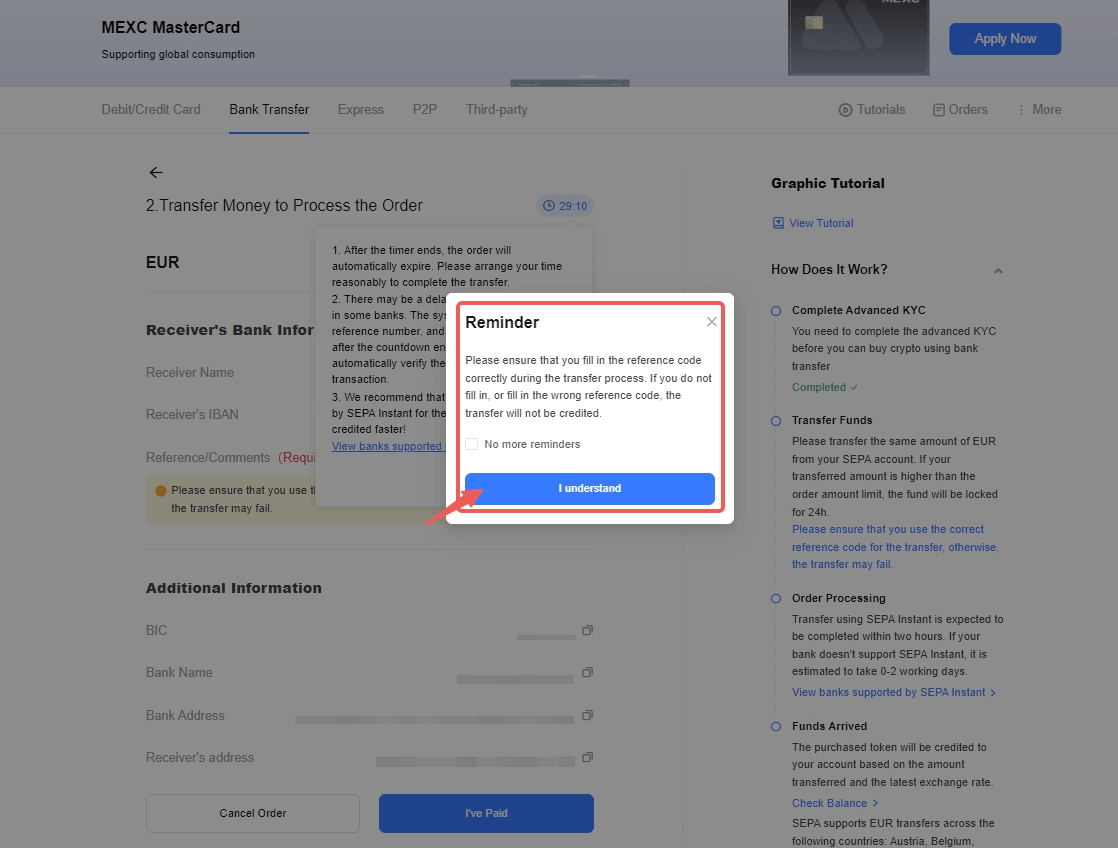Image resolution: width=1118 pixels, height=848 pixels.
Task: Click the Reminder dialog title
Action: pos(502,322)
